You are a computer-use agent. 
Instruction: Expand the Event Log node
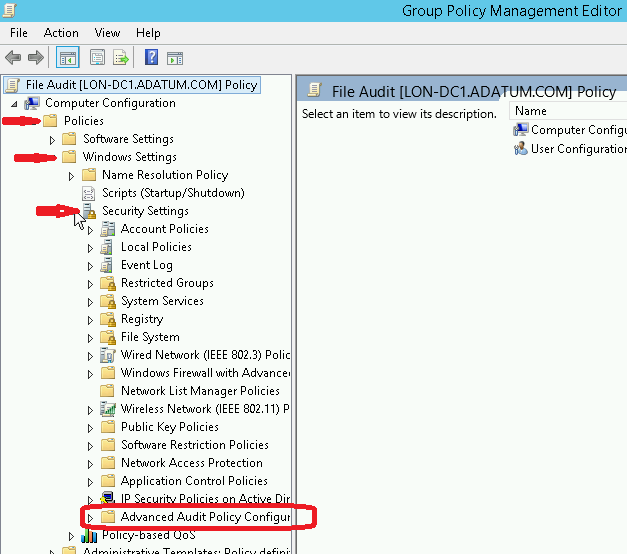[x=90, y=266]
